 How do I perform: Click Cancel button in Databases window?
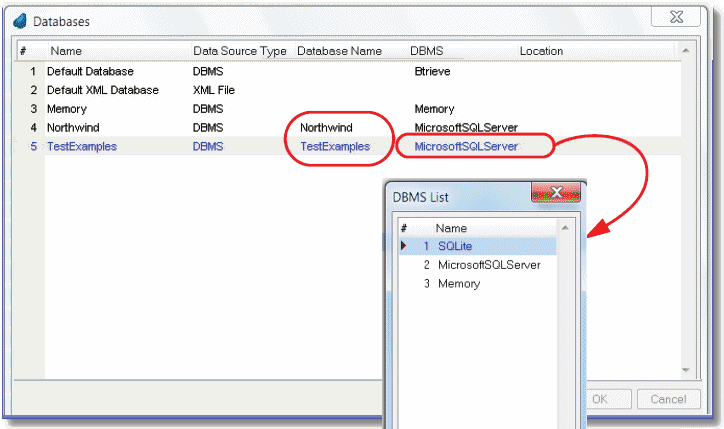(x=668, y=399)
